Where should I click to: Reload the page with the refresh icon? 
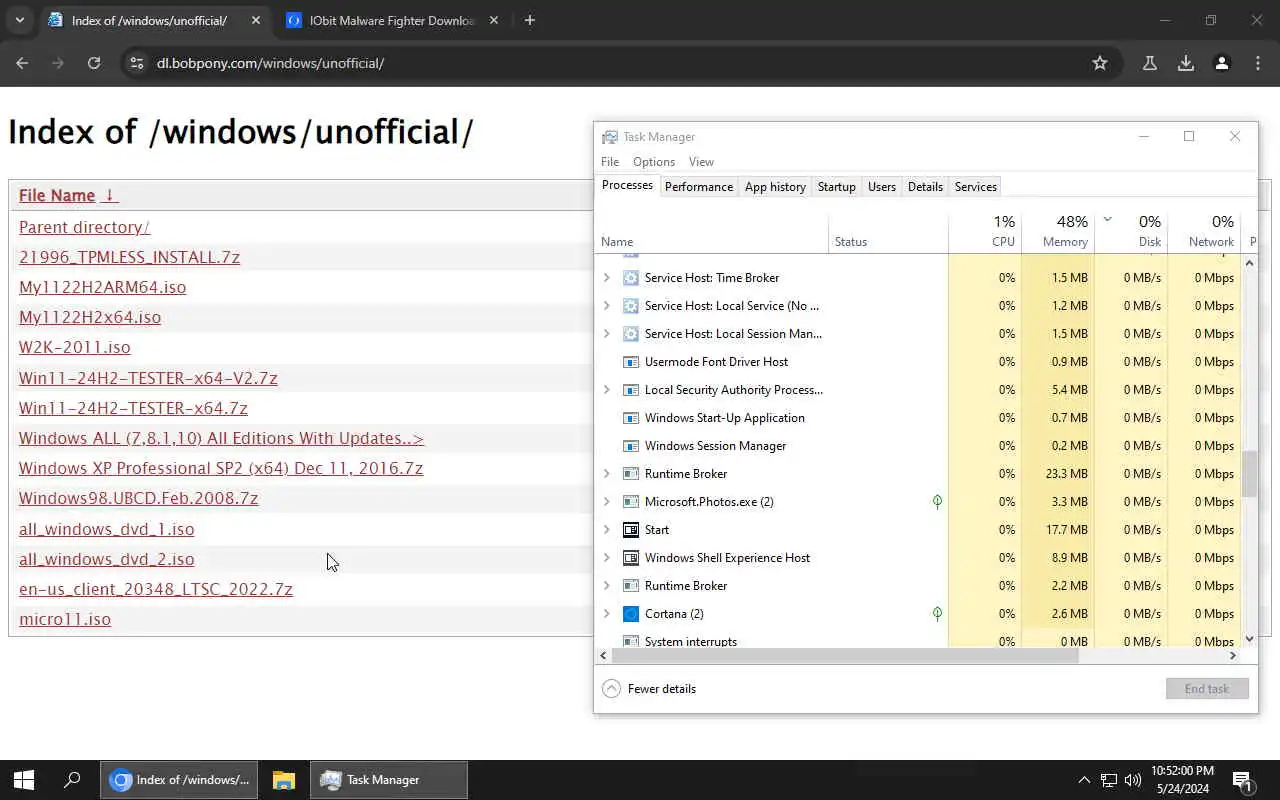click(94, 63)
